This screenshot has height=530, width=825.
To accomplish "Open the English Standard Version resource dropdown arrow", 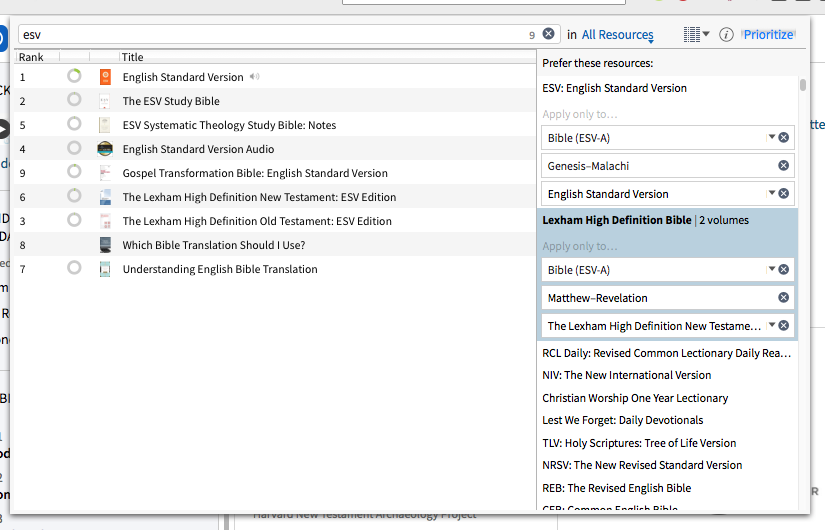I will 771,193.
